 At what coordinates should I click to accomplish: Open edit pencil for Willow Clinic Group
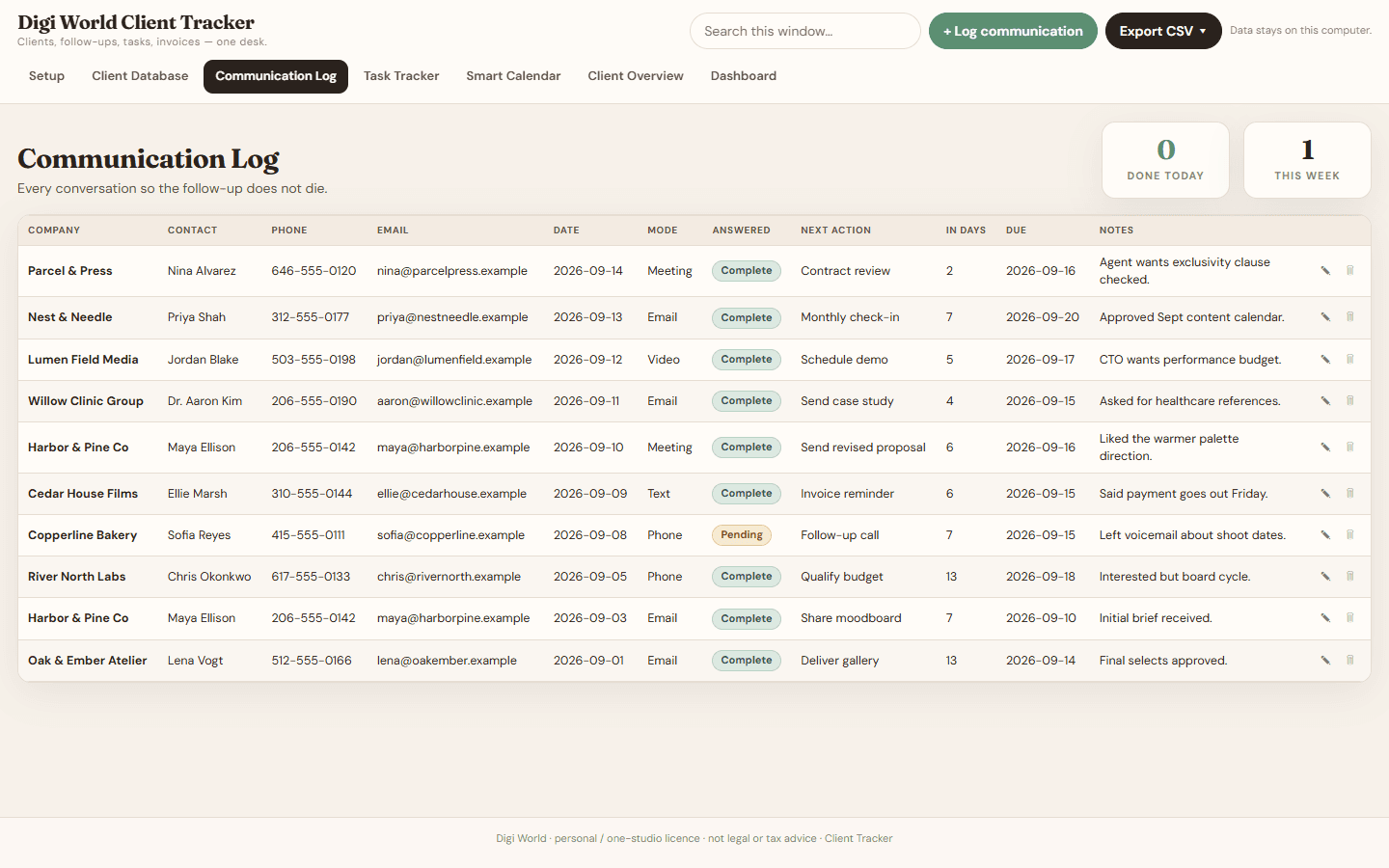pyautogui.click(x=1325, y=401)
